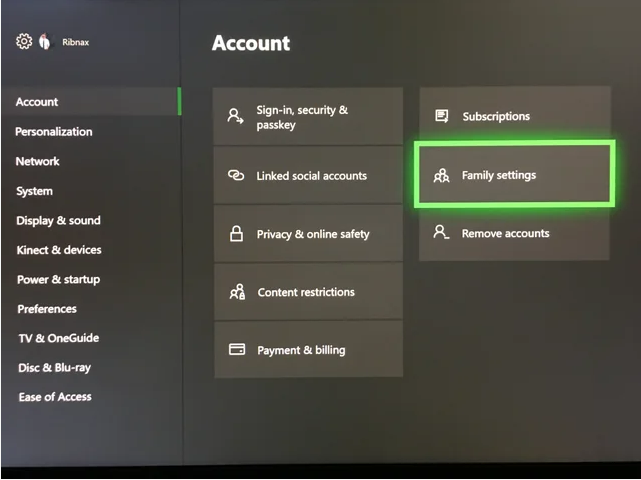
Task: Open Sign-in, security & passkey tile
Action: 308,116
